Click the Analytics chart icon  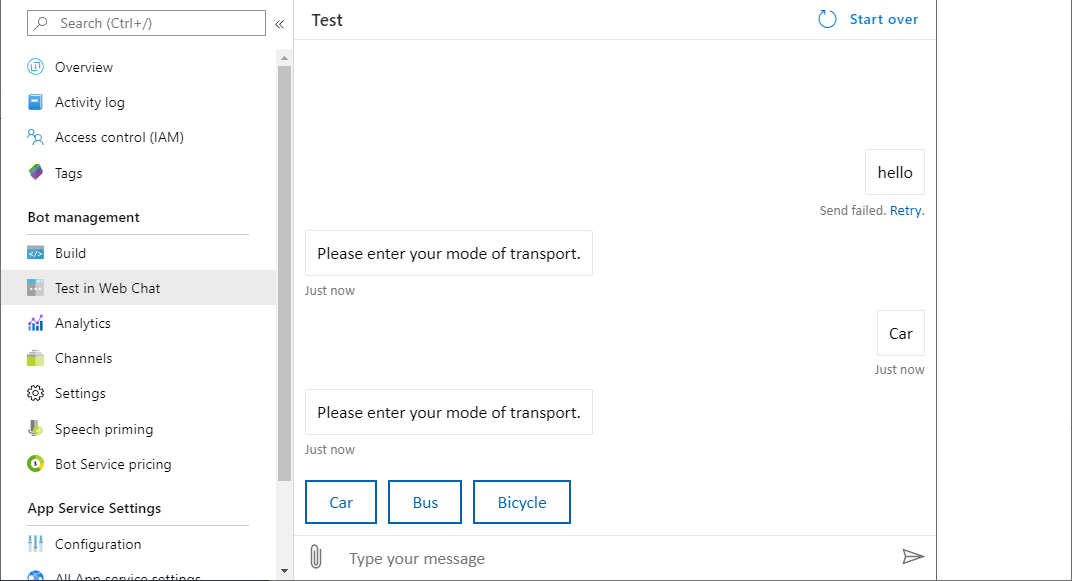click(36, 323)
